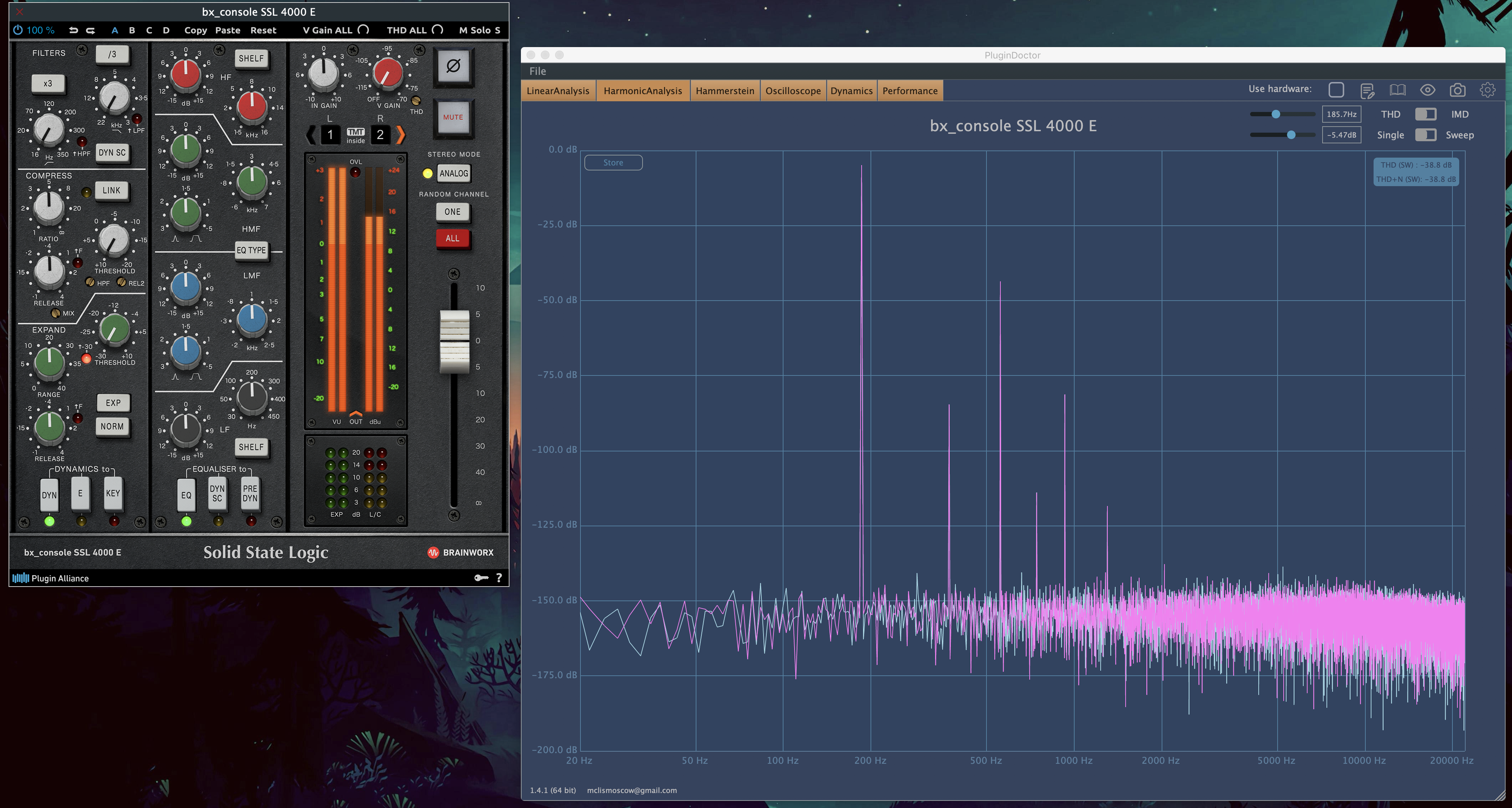Click the THD ALL knob icon

(x=437, y=30)
